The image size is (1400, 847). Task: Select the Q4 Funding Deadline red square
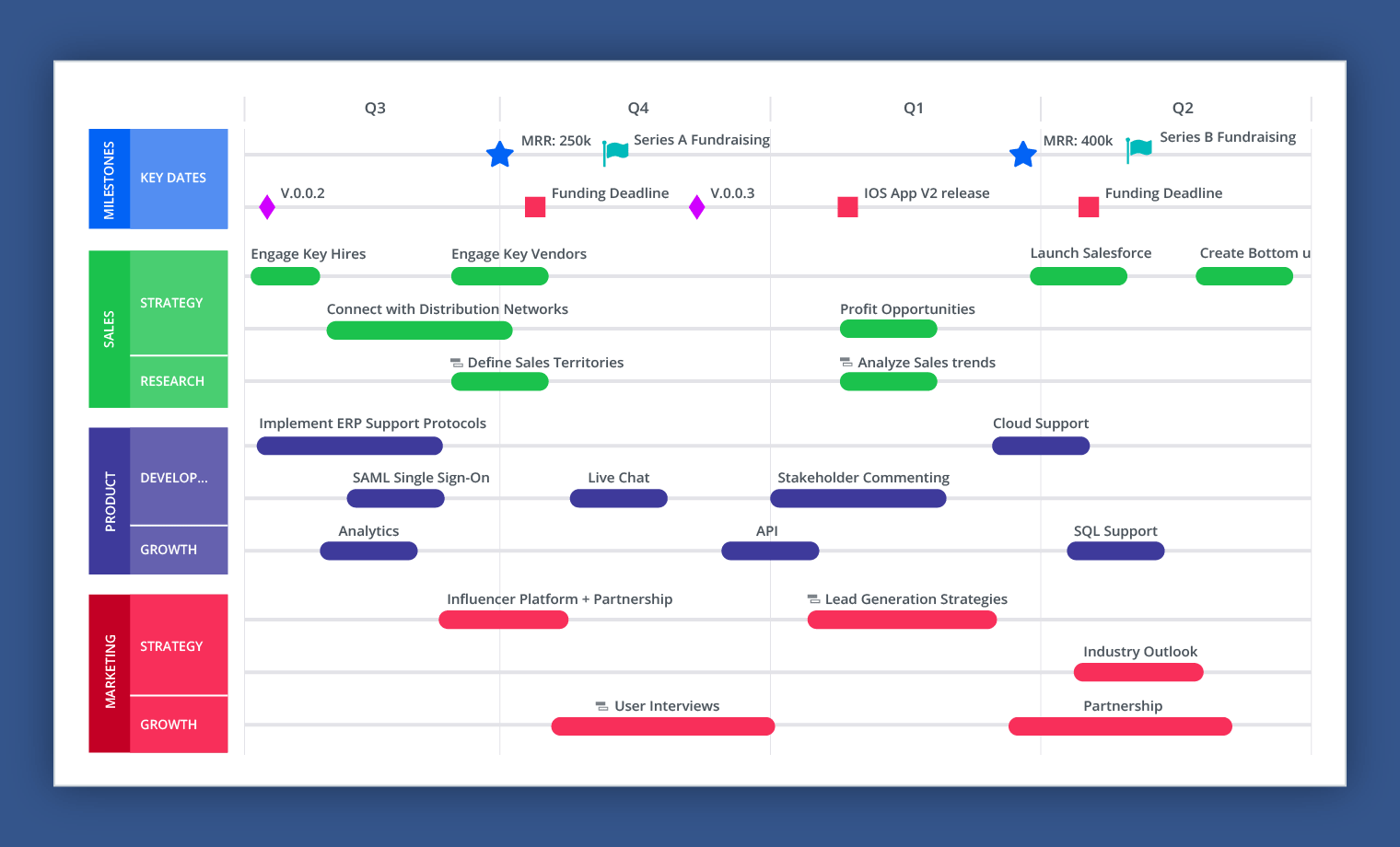tap(535, 207)
